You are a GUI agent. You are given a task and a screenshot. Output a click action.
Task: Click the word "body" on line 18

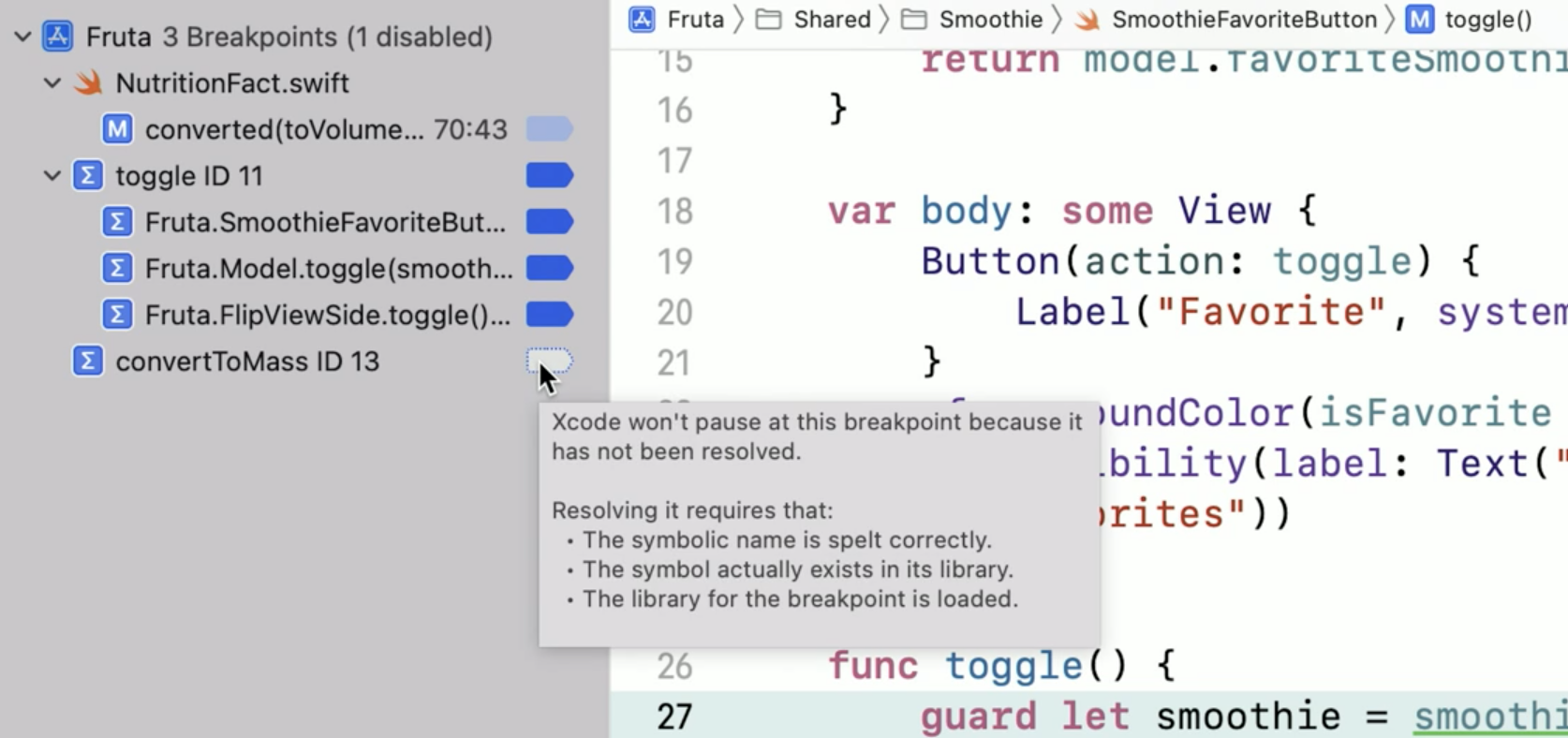click(967, 212)
